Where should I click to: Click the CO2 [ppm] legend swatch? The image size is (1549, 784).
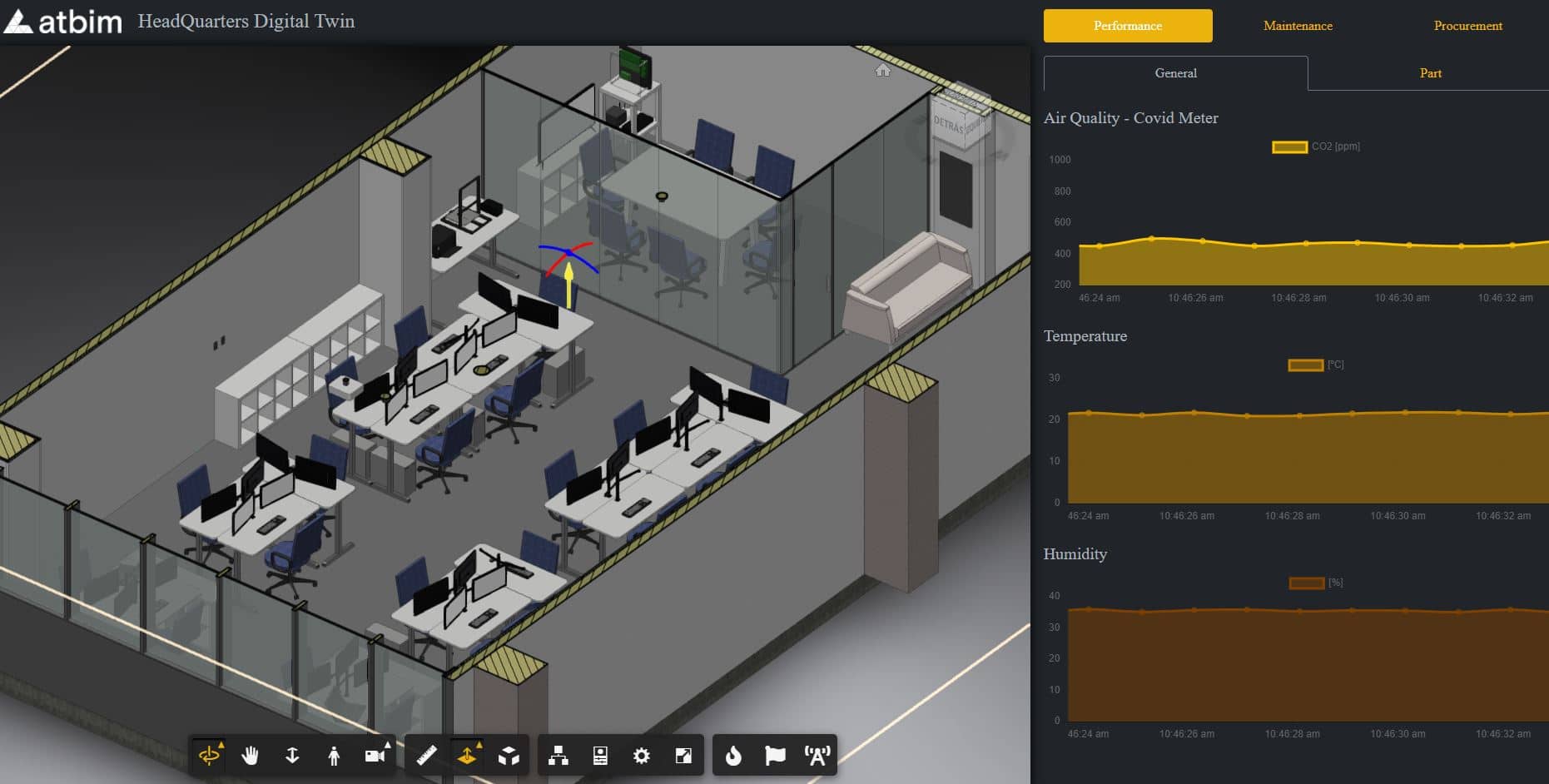(x=1289, y=147)
